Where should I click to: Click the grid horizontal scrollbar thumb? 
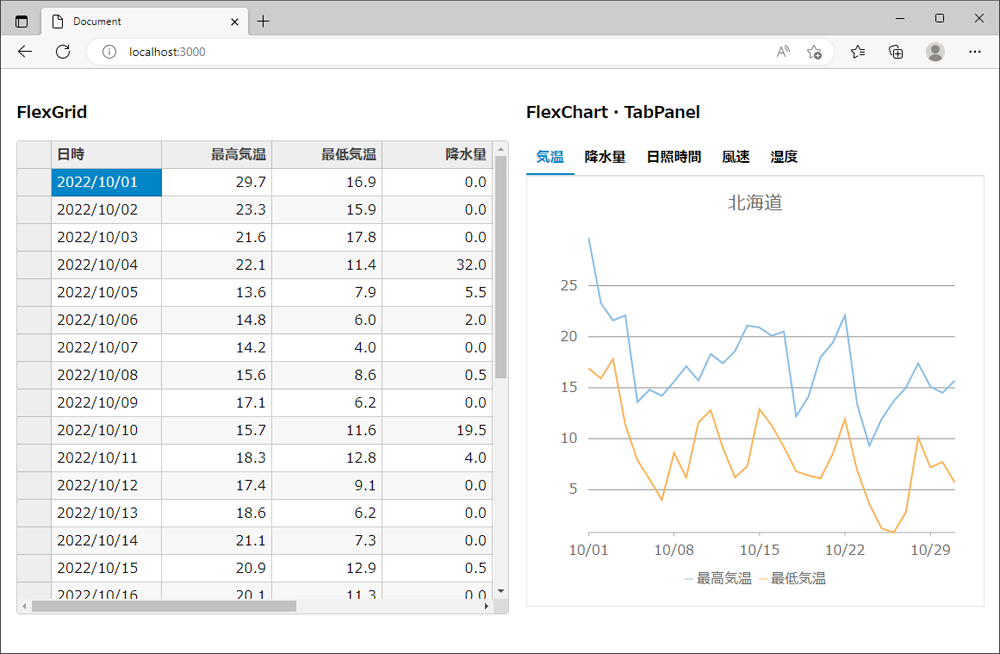pos(164,606)
